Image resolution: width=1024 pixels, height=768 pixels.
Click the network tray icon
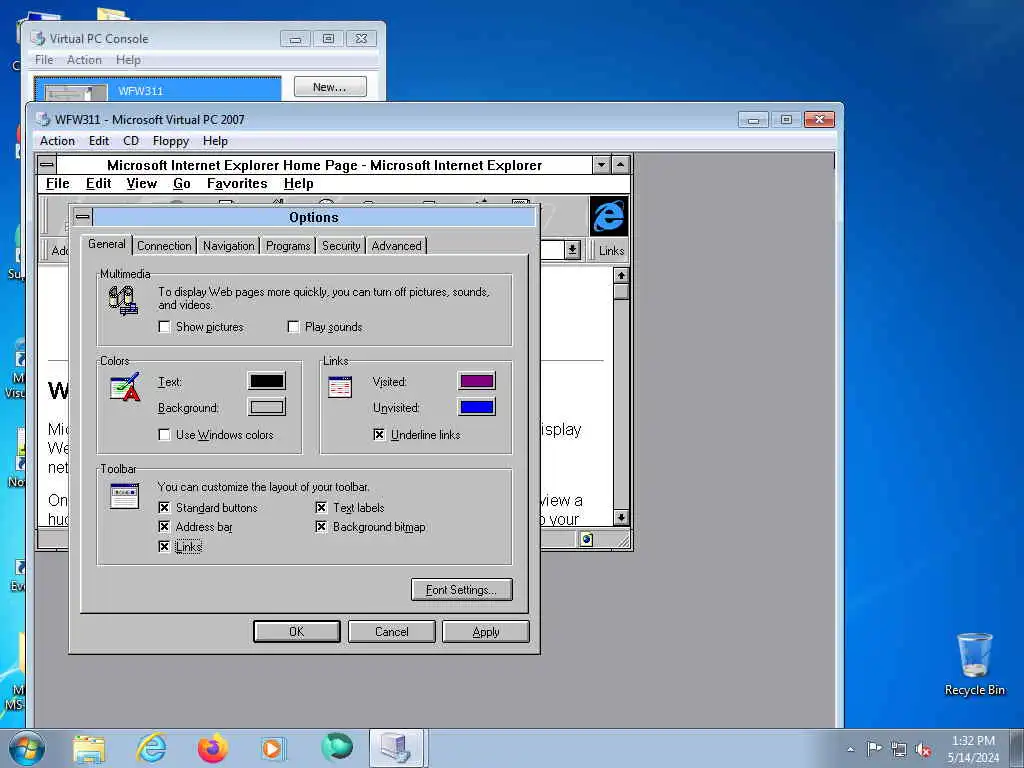(x=899, y=749)
